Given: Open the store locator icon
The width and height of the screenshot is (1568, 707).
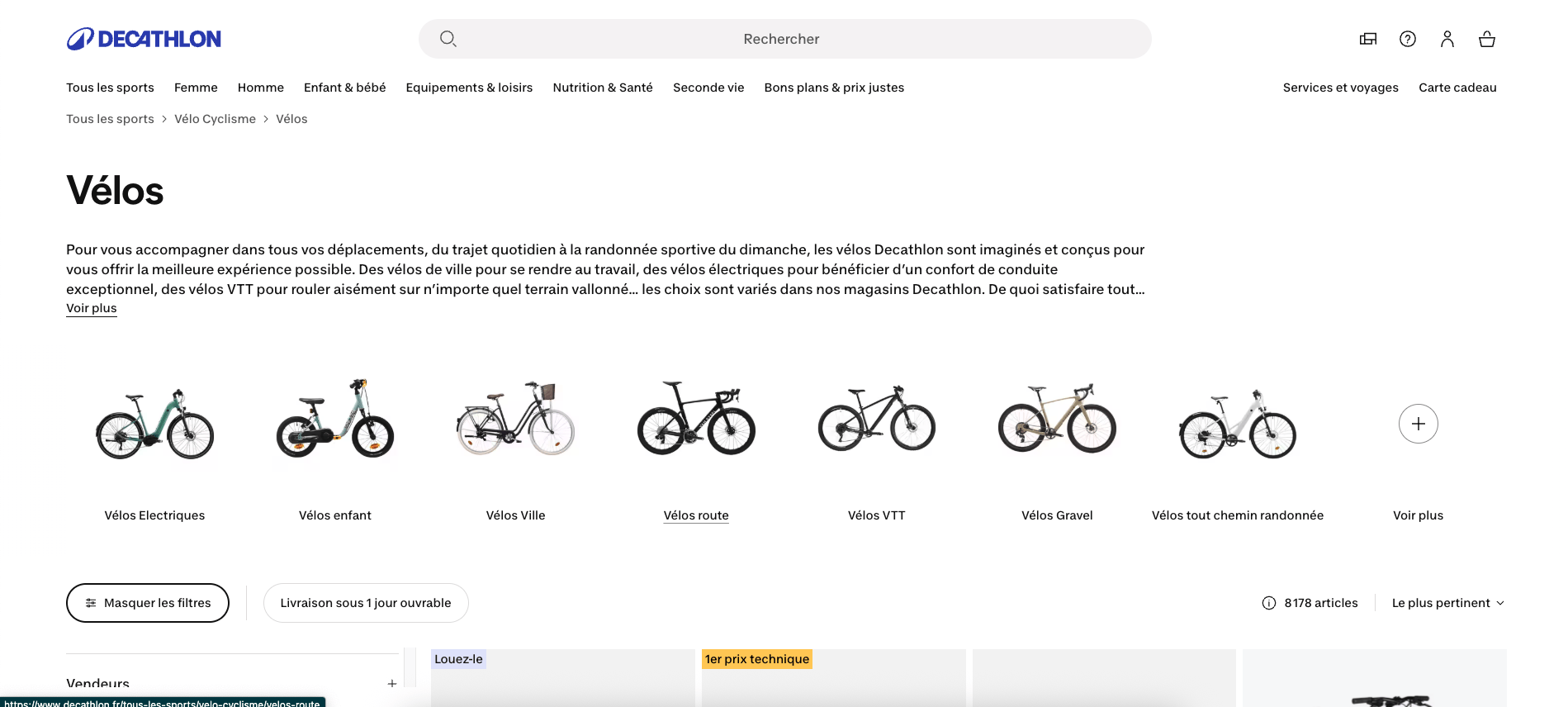Looking at the screenshot, I should coord(1368,39).
